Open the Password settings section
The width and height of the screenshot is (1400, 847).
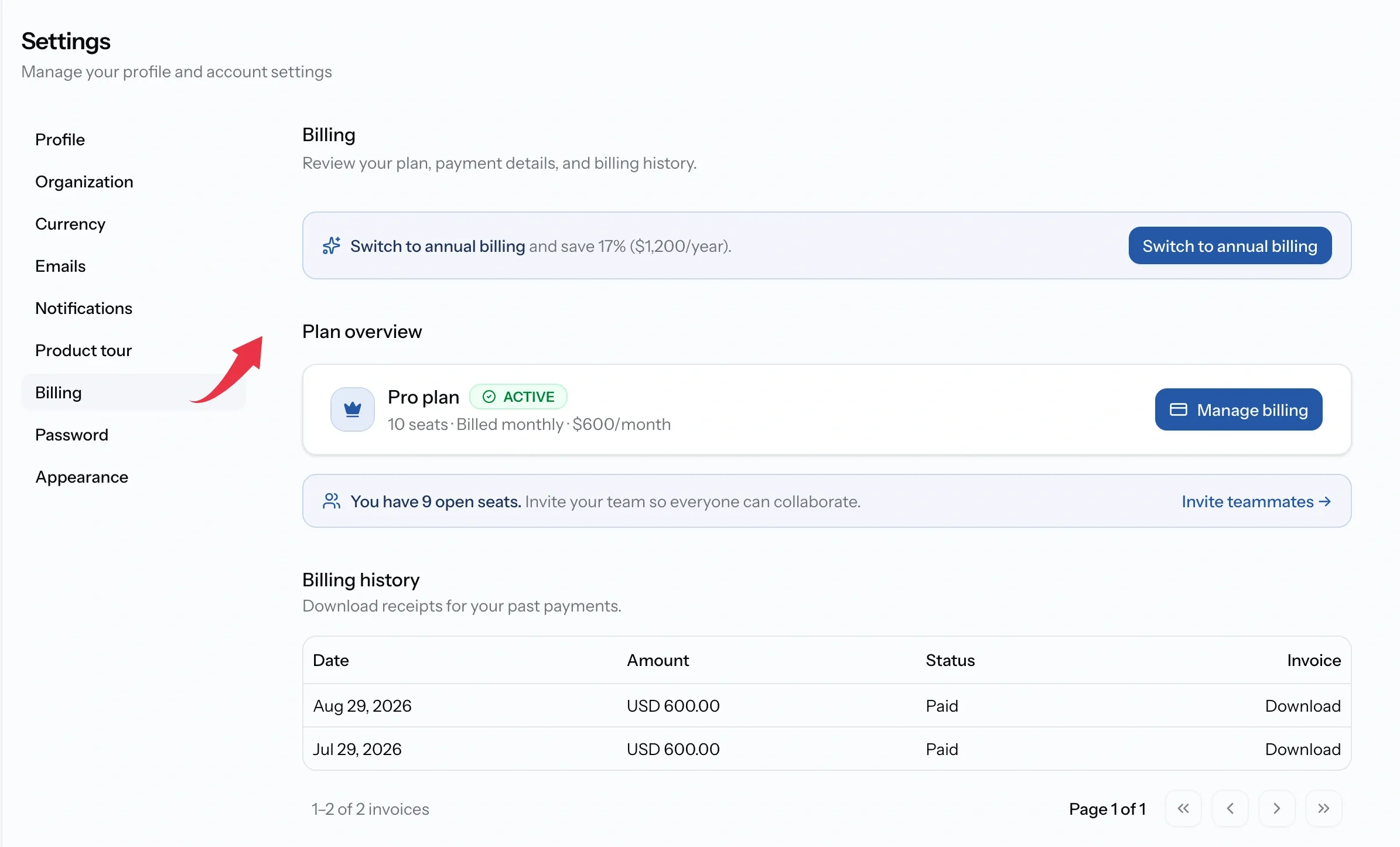click(134, 435)
